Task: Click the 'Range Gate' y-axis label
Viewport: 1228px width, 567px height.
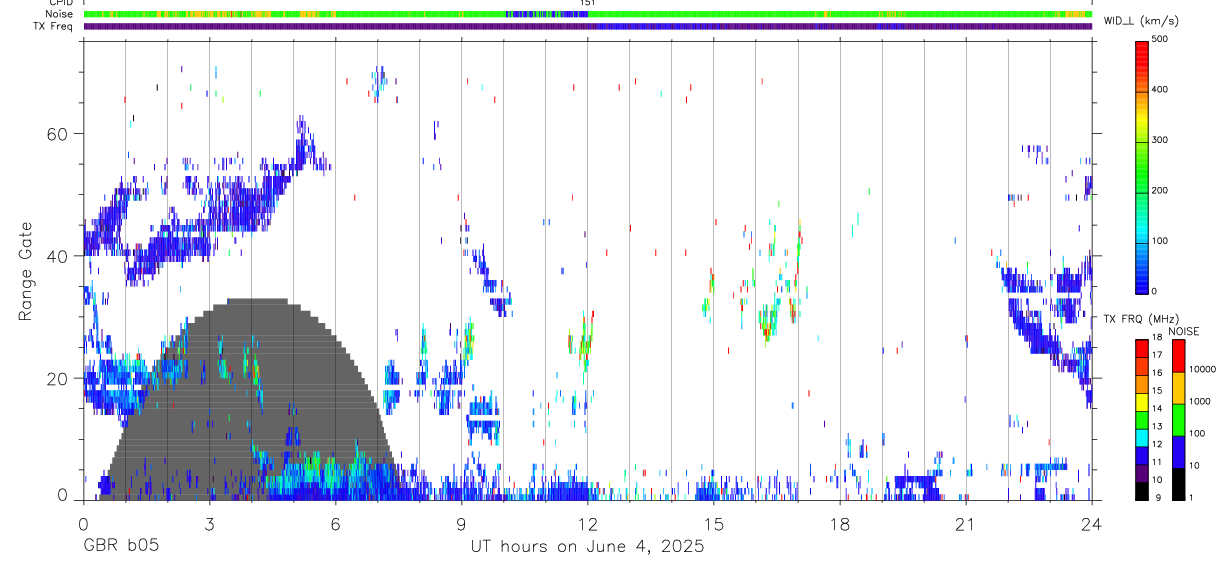Action: click(26, 272)
